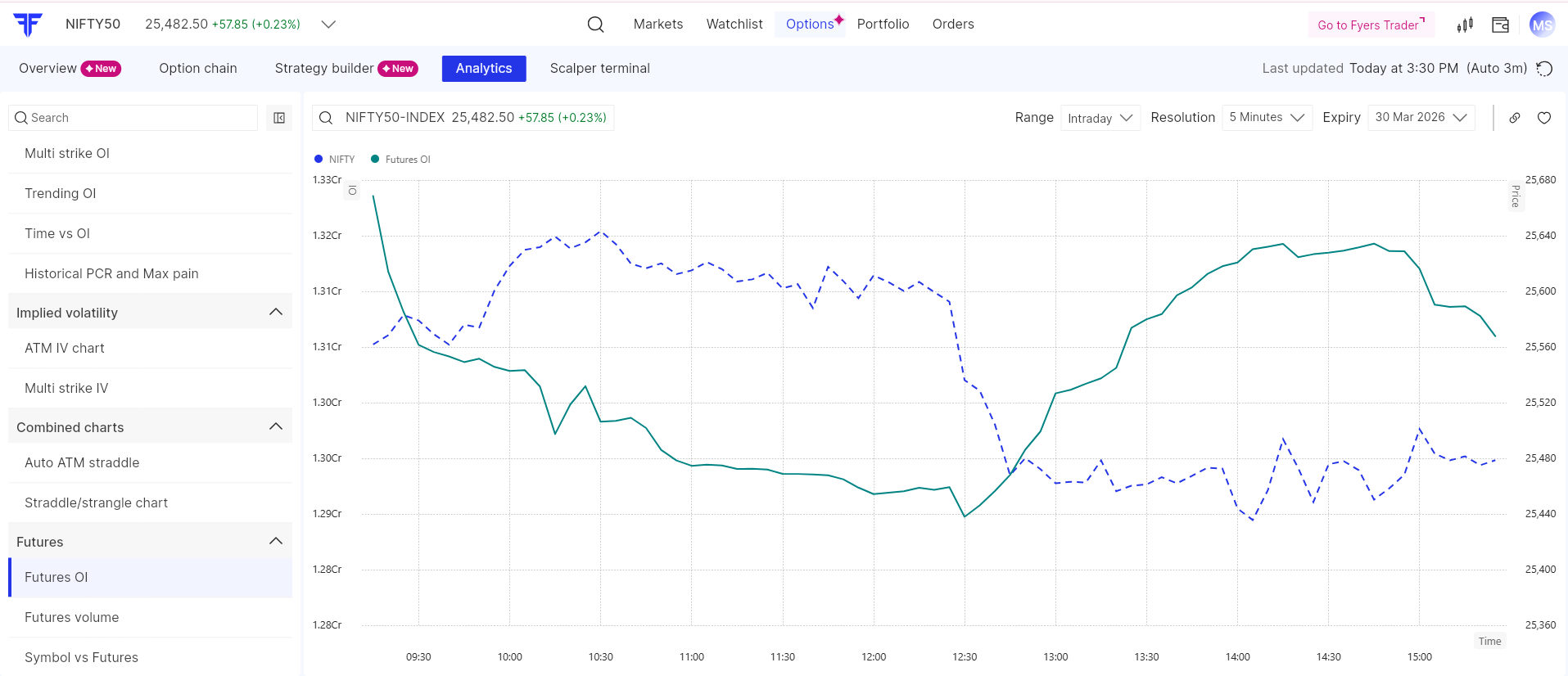The width and height of the screenshot is (1568, 676).
Task: Open the wallet funds icon
Action: (1500, 25)
